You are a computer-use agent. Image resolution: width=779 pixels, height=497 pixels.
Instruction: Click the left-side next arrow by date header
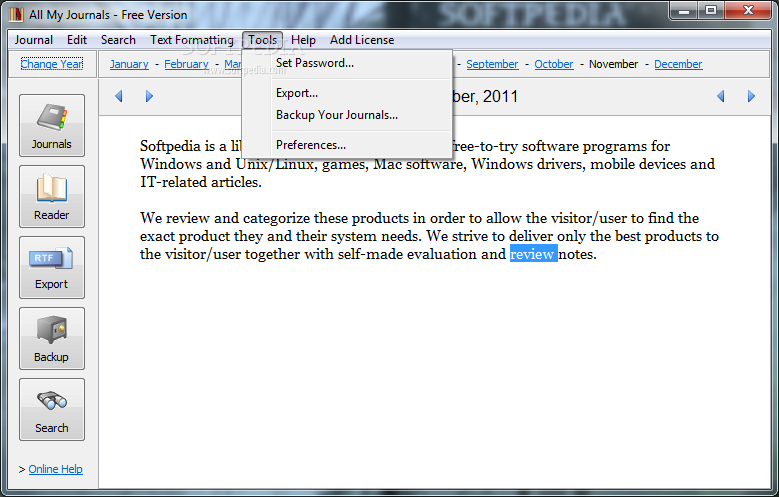pyautogui.click(x=149, y=96)
